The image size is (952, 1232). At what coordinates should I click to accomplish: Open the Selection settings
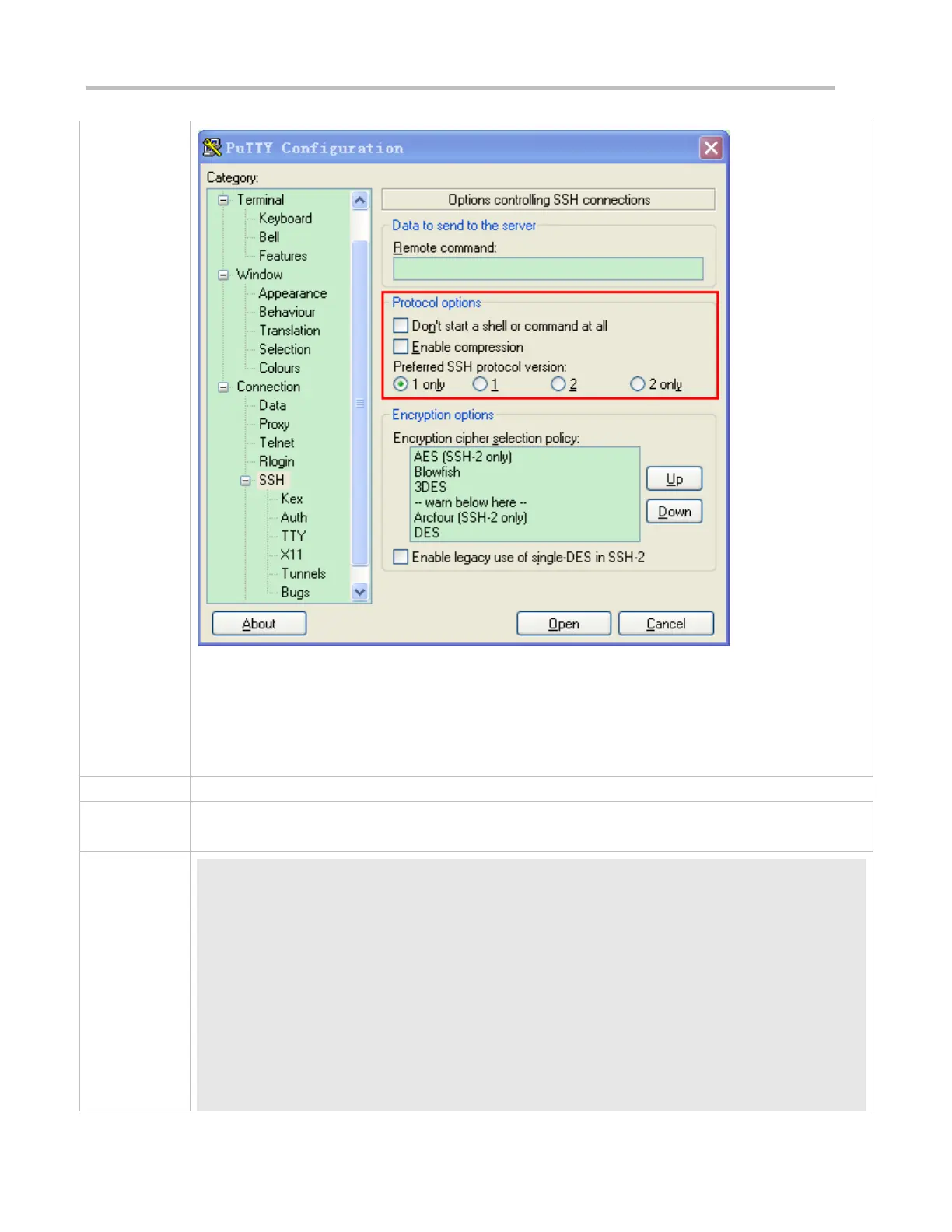[285, 349]
